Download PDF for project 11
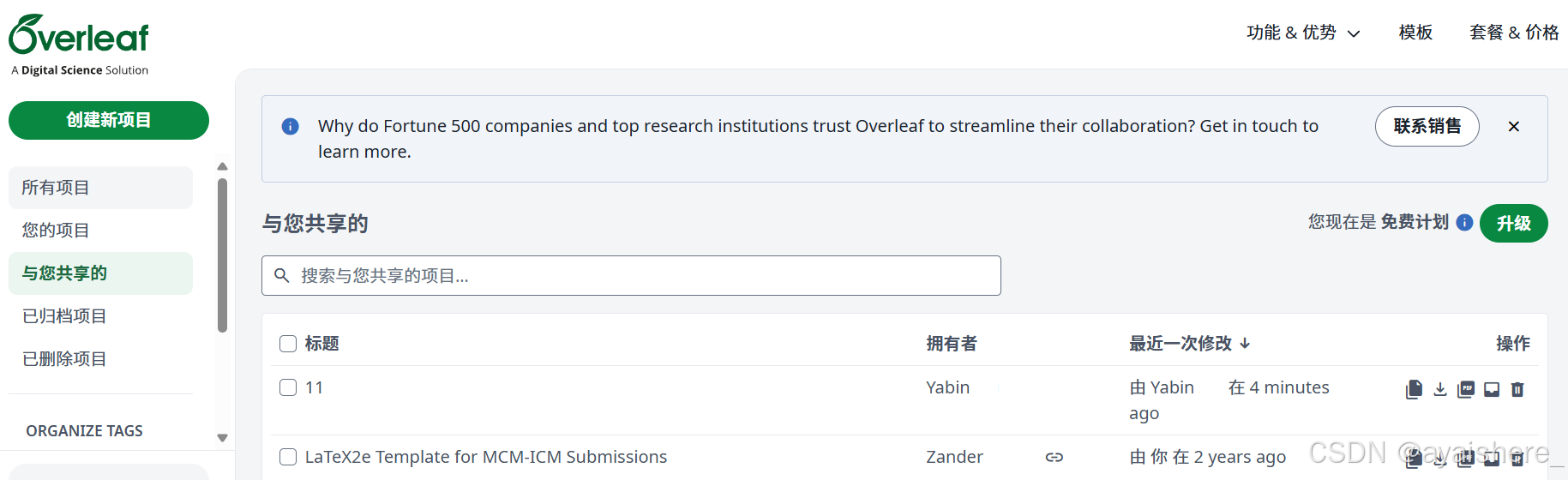Screen dimensions: 1568x480 pyautogui.click(x=1466, y=389)
